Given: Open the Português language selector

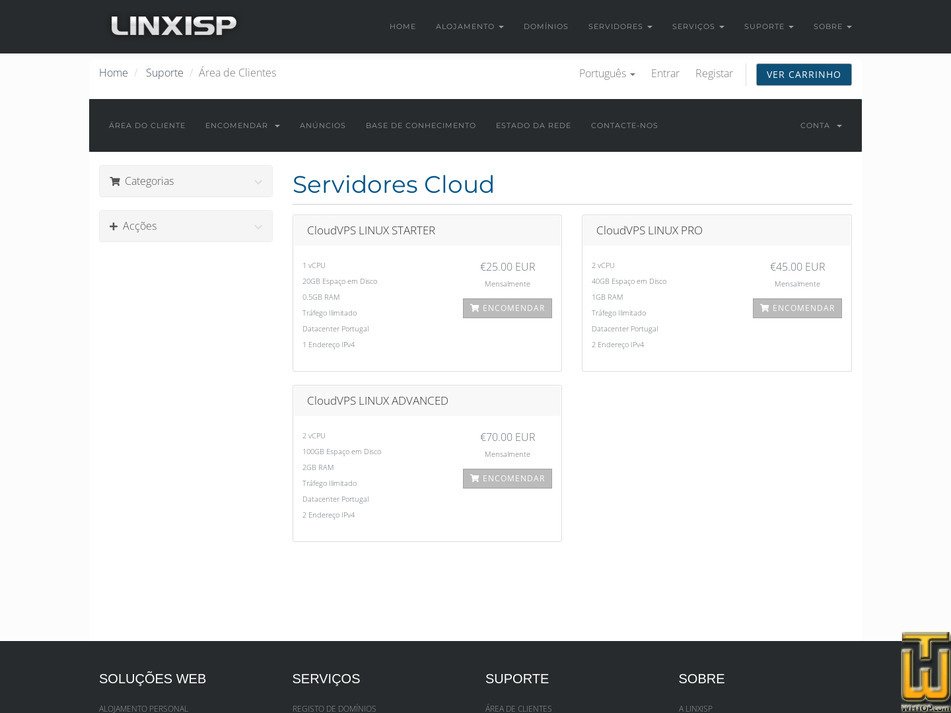Looking at the screenshot, I should point(607,73).
